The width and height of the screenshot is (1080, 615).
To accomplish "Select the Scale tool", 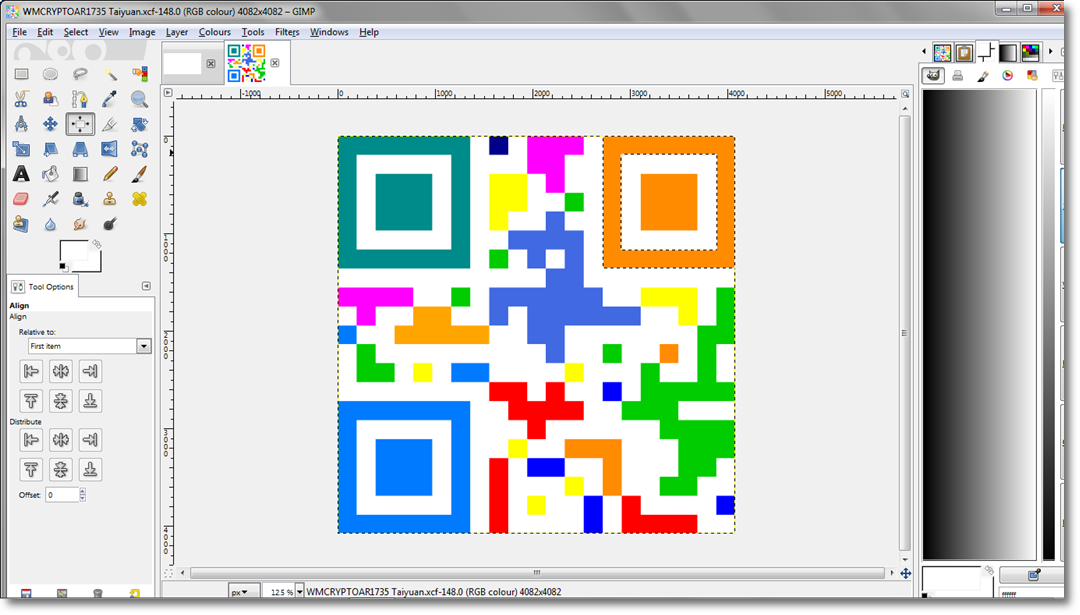I will click(x=21, y=149).
